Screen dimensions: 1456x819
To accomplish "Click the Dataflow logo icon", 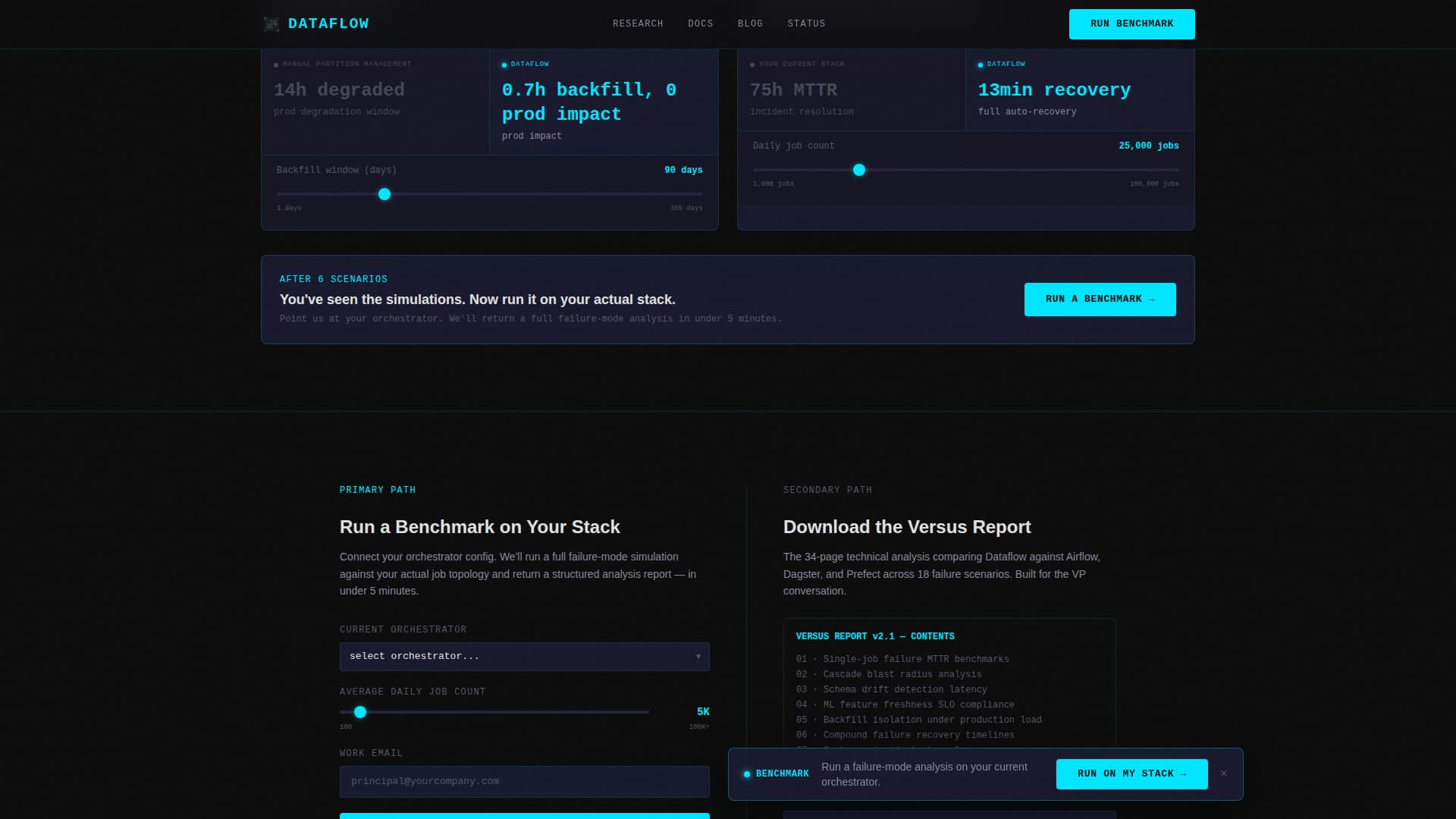I will [271, 24].
